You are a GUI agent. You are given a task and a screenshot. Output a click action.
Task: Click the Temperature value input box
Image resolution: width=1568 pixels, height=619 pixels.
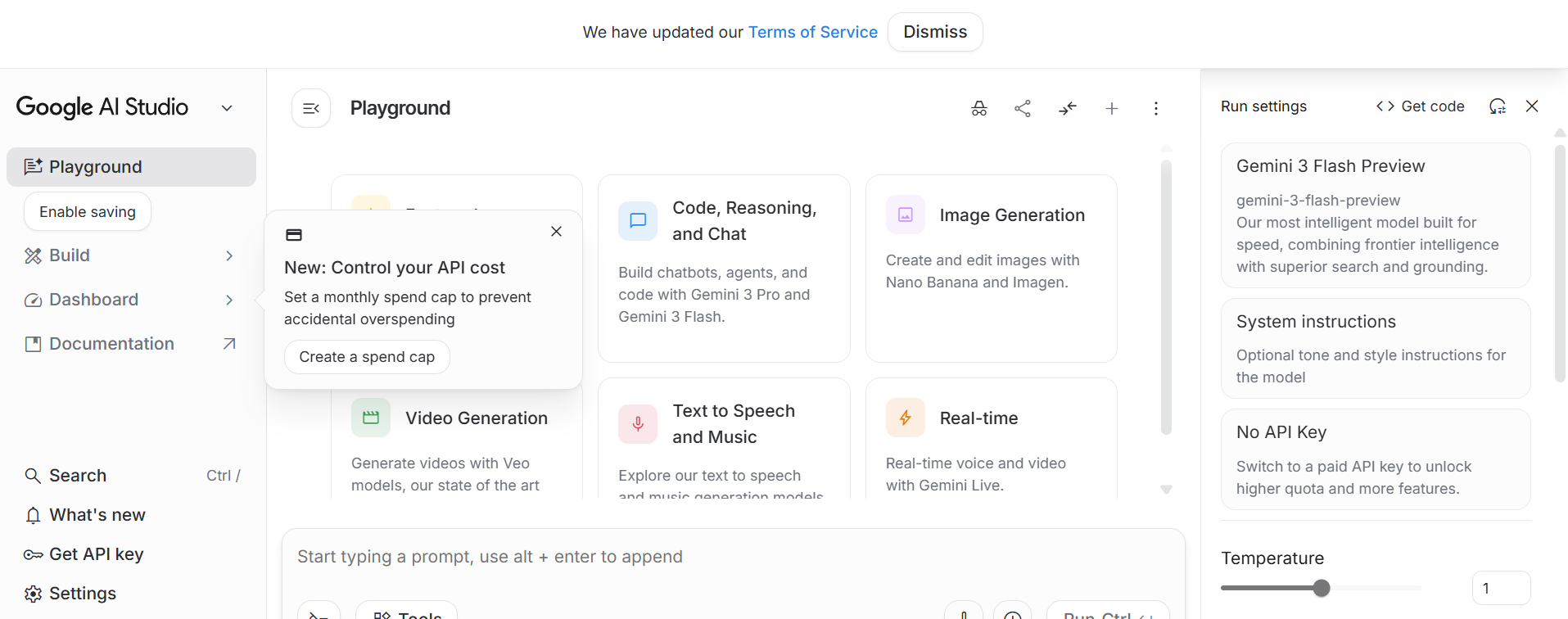coord(1501,588)
